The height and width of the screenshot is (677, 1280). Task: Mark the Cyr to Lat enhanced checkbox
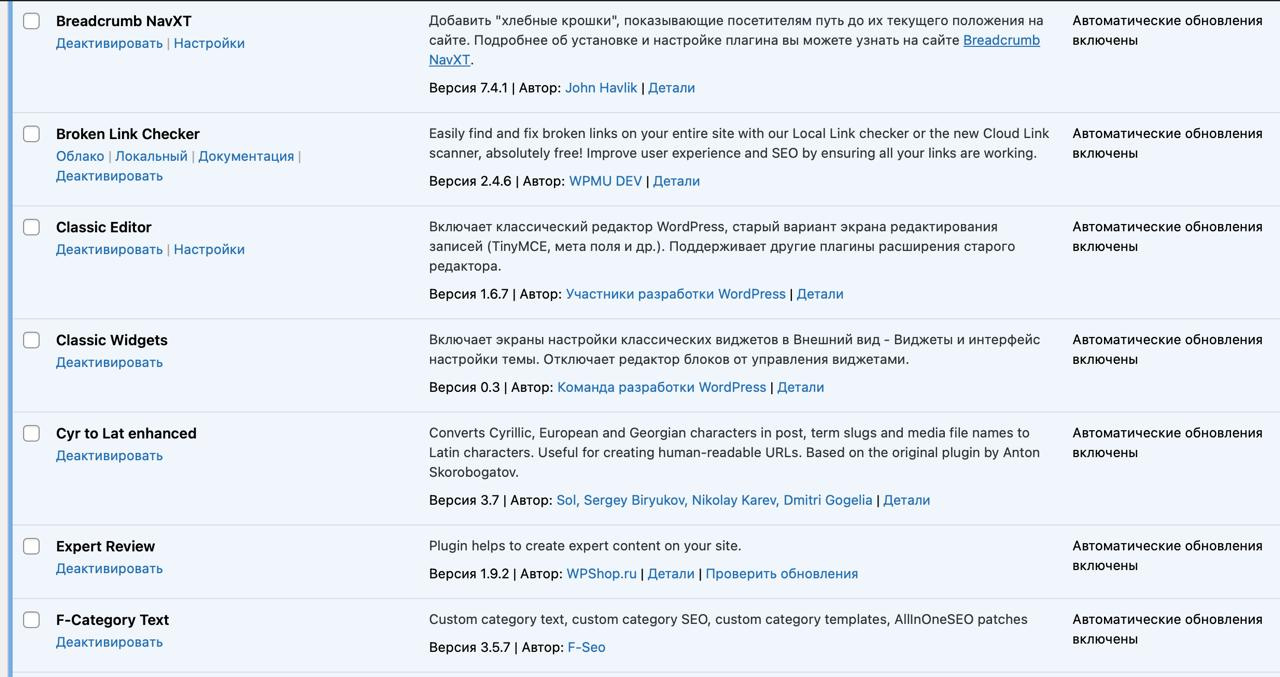(x=32, y=433)
